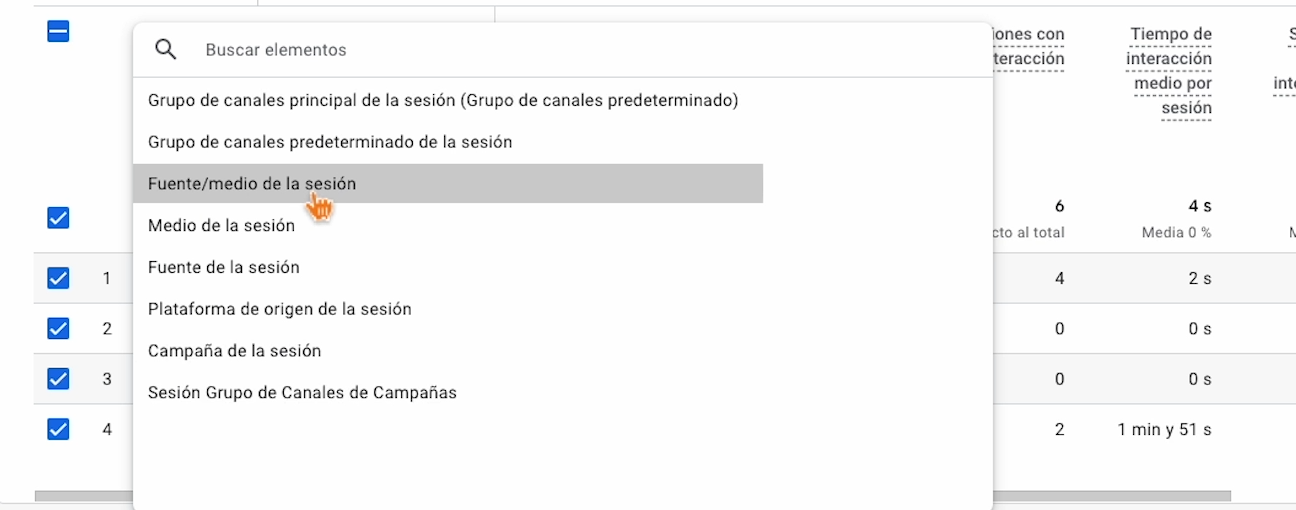Select Plataforma de origen de la sesión
Viewport: 1296px width, 510px height.
pyautogui.click(x=280, y=309)
